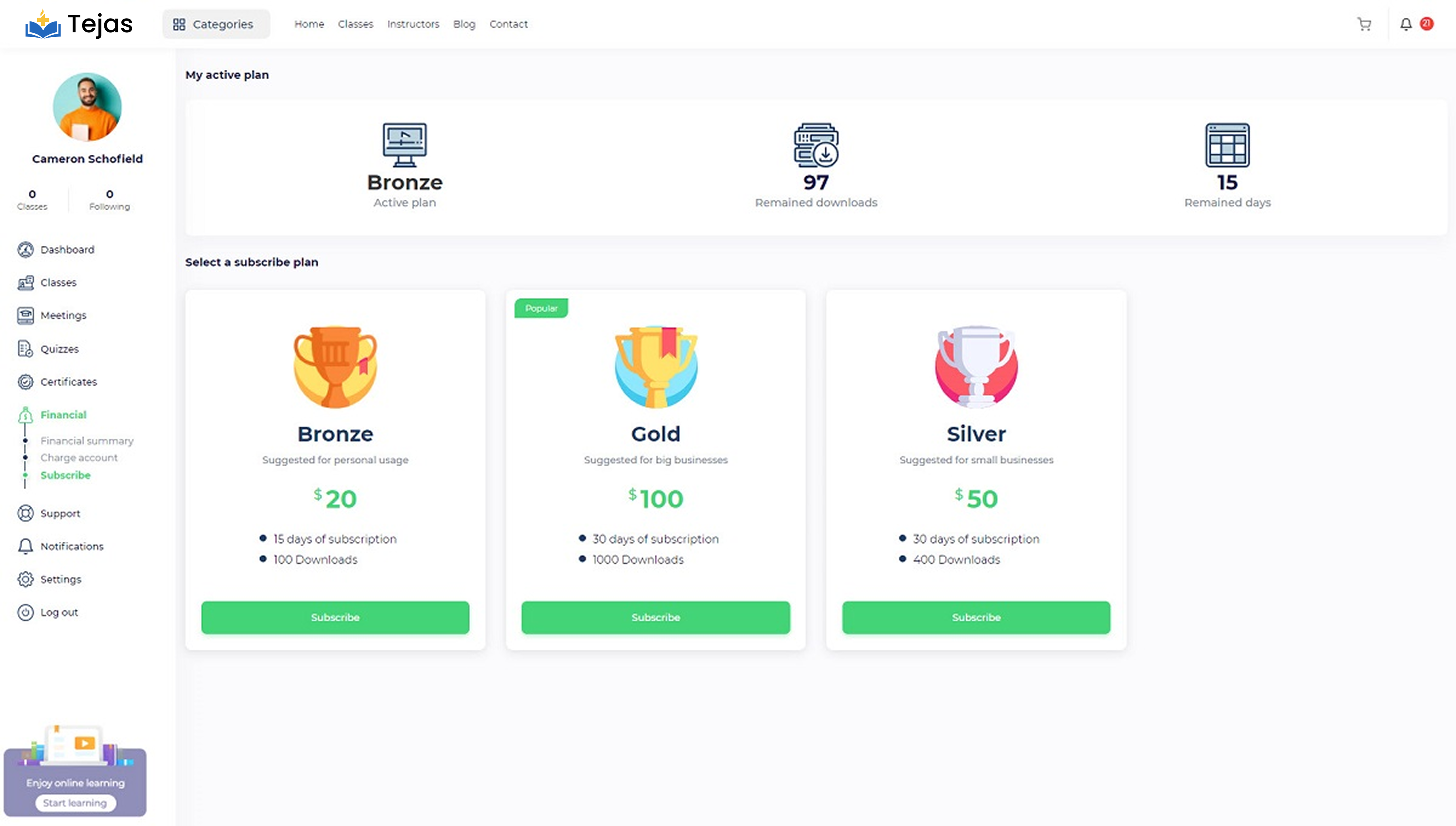Open the shopping cart icon
Screen dimensions: 1456x826
tap(1364, 24)
